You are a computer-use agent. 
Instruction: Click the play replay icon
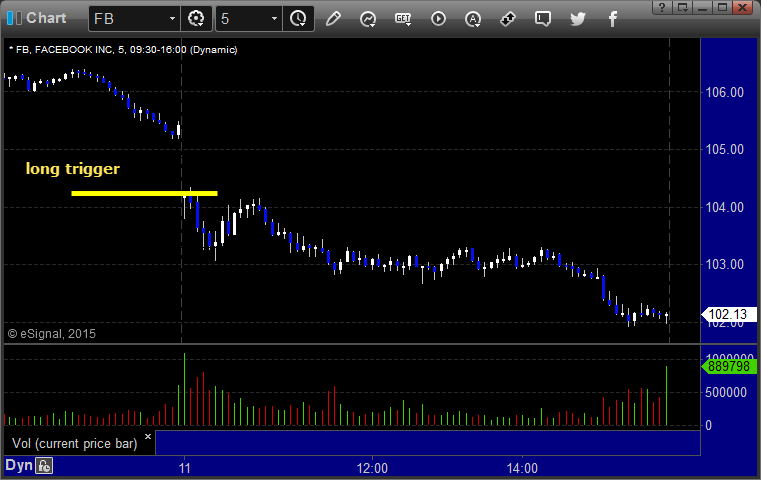tap(438, 19)
